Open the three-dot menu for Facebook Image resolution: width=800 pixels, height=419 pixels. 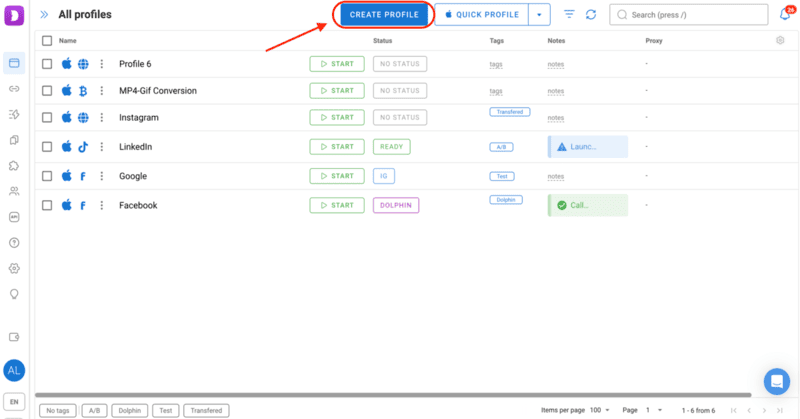tap(102, 205)
